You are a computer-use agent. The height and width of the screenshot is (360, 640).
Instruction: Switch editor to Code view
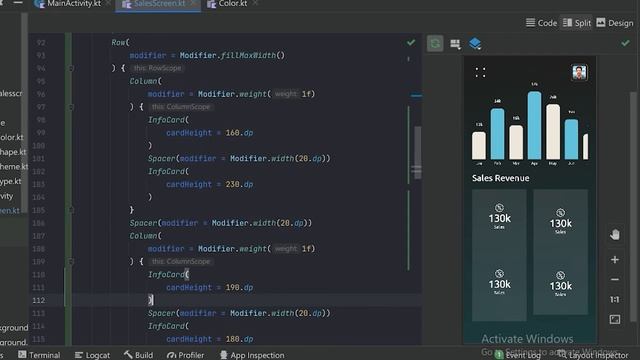(x=541, y=23)
